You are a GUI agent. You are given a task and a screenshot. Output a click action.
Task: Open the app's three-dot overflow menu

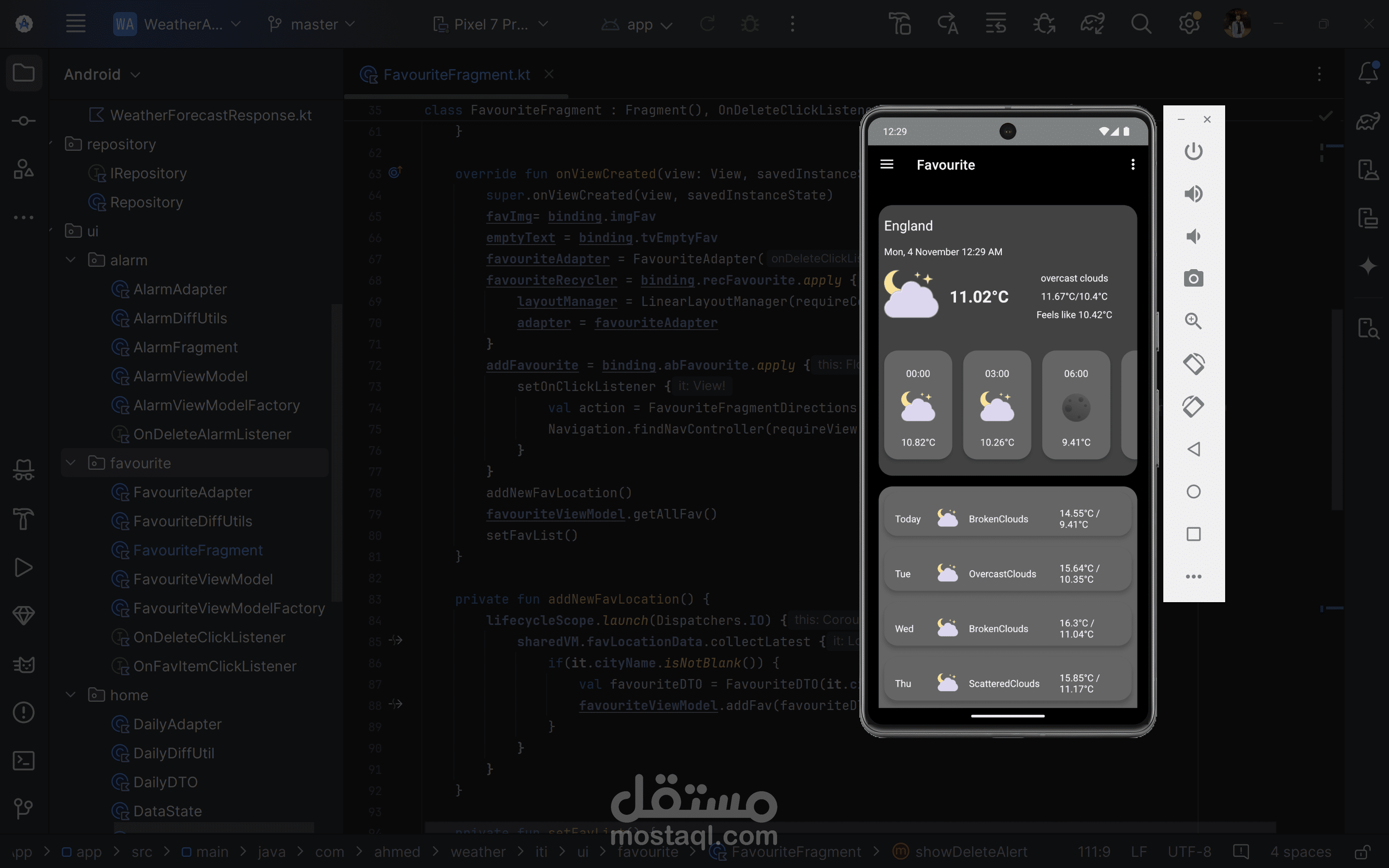click(x=1132, y=165)
